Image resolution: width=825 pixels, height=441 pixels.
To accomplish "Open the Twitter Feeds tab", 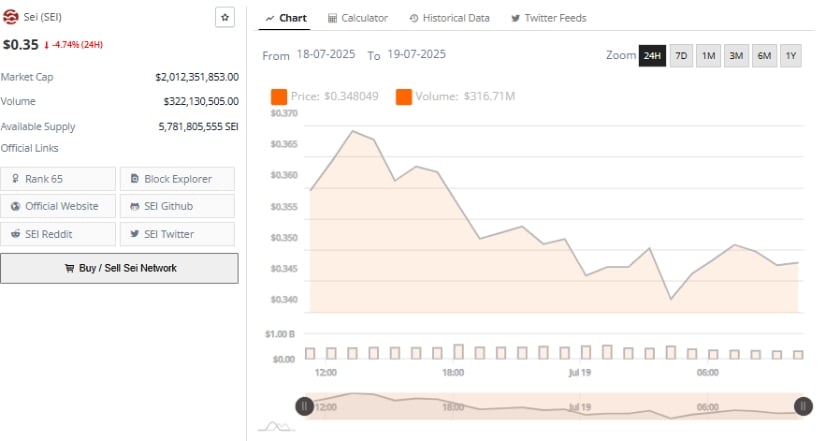I will 548,18.
